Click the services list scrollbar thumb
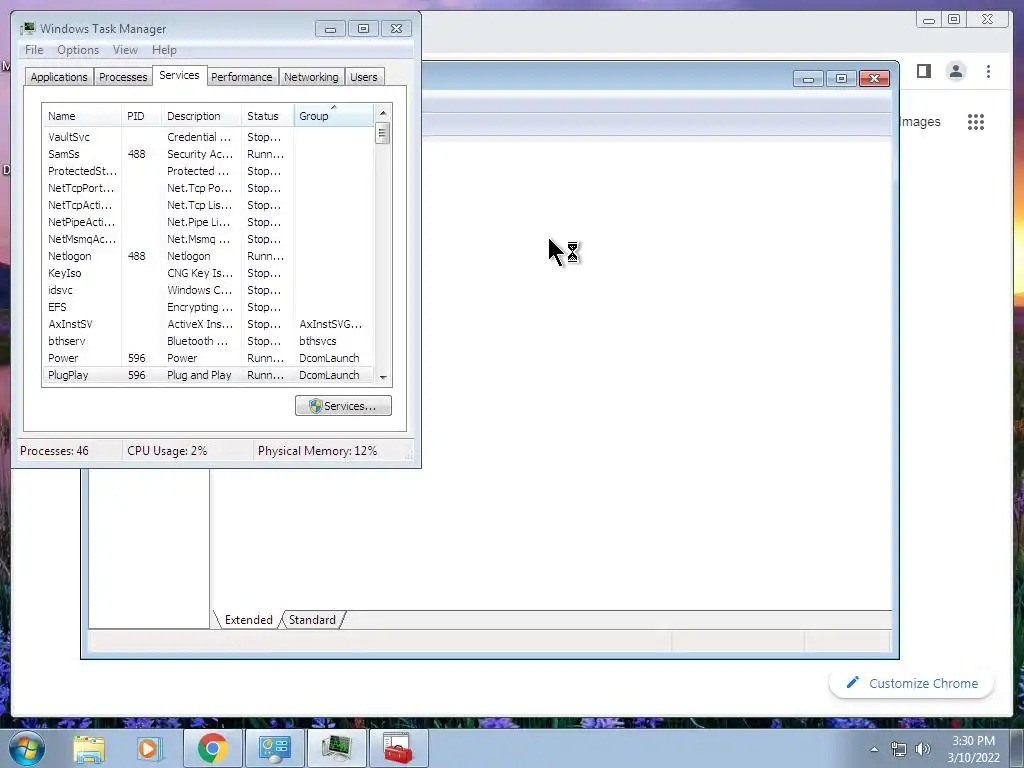 pos(383,134)
